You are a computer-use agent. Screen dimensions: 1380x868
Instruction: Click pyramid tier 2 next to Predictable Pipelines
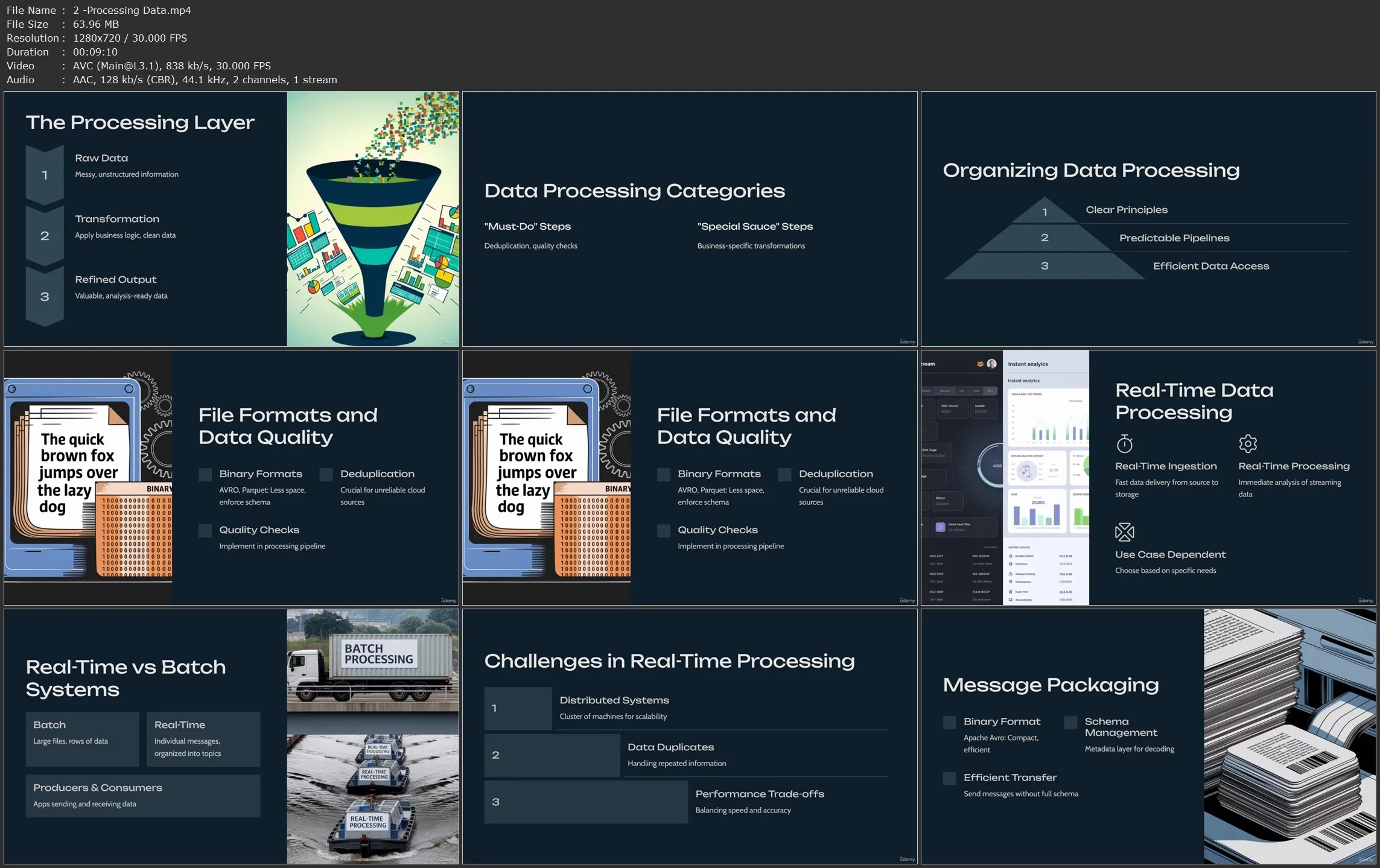point(1045,238)
